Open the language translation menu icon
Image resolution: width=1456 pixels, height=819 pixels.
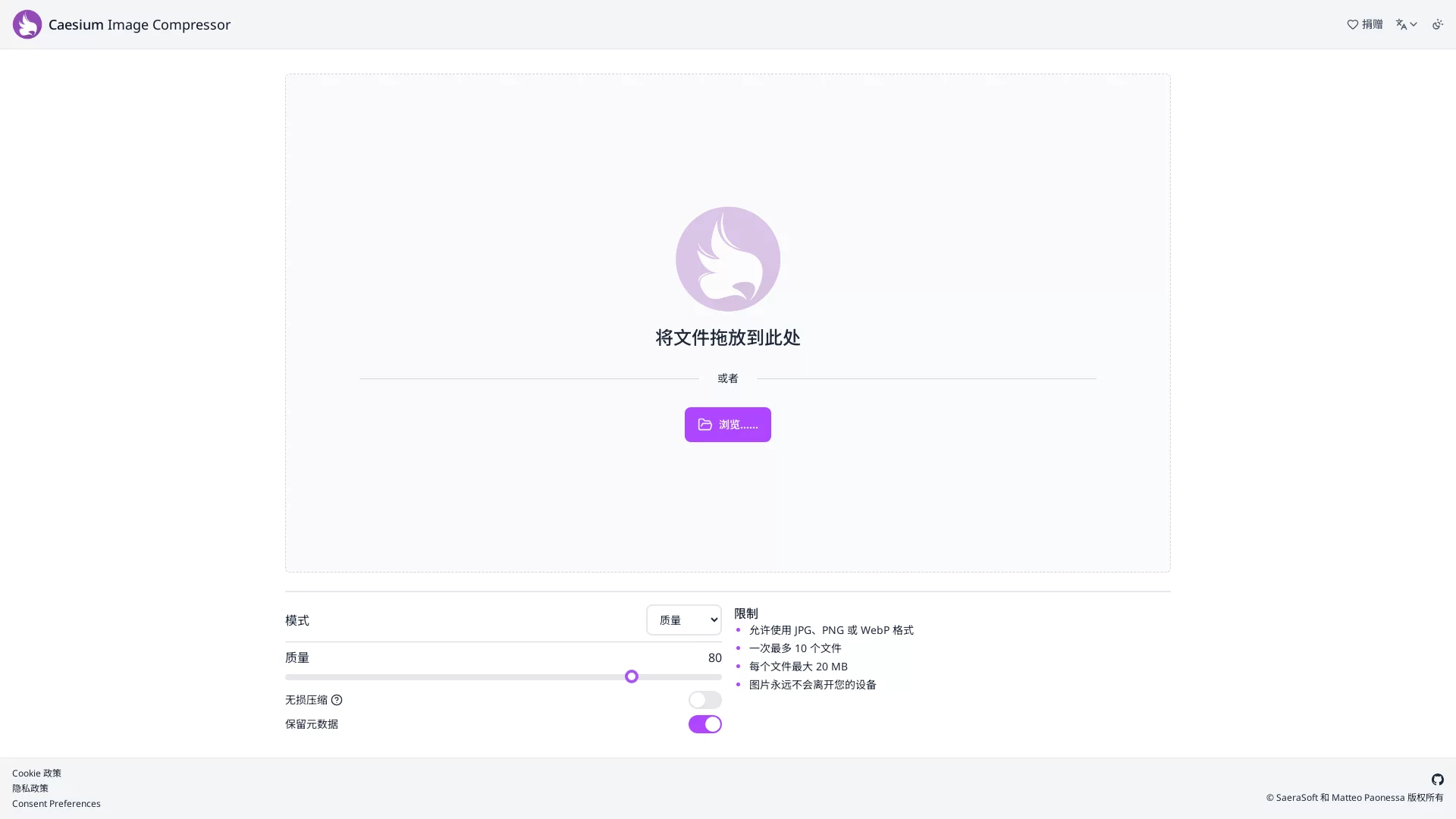coord(1401,24)
